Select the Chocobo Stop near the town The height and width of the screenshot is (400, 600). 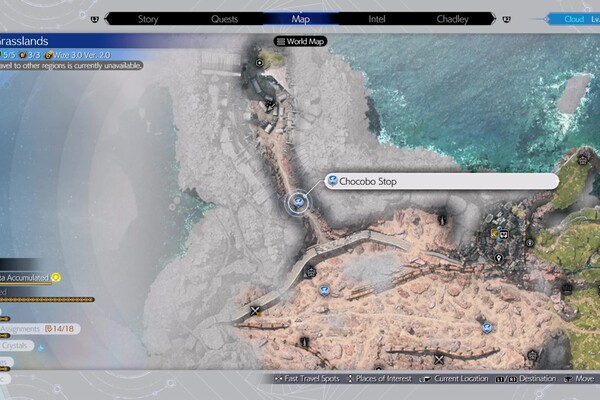point(486,328)
